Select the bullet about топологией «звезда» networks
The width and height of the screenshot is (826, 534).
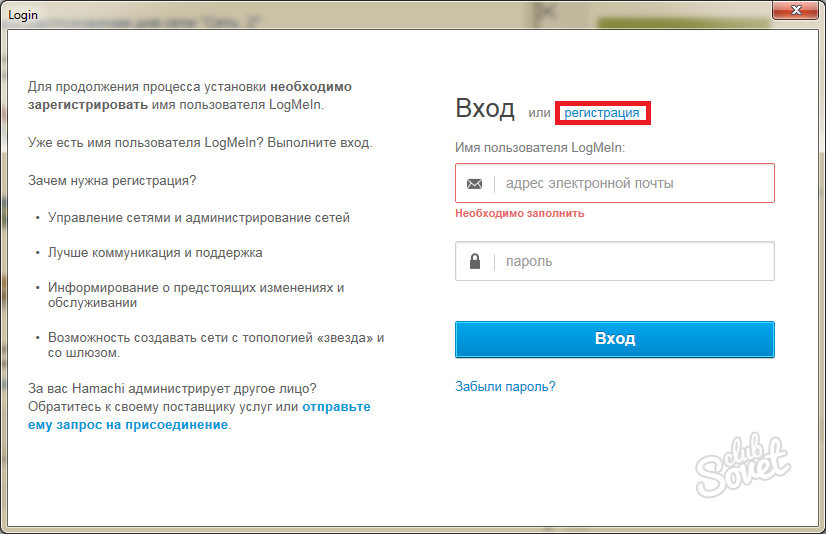[x=215, y=338]
